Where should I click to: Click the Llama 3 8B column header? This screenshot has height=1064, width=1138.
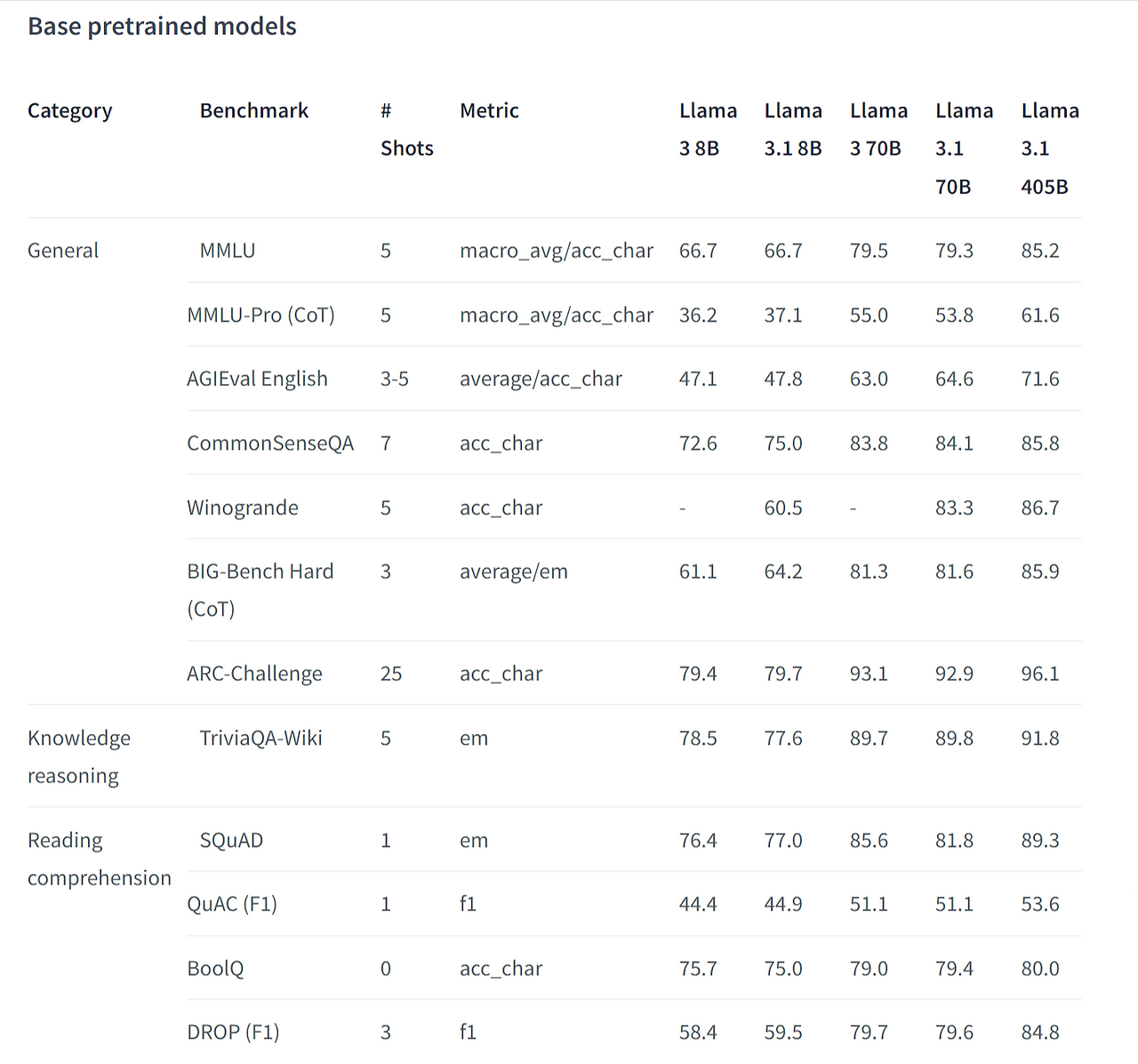coord(708,130)
